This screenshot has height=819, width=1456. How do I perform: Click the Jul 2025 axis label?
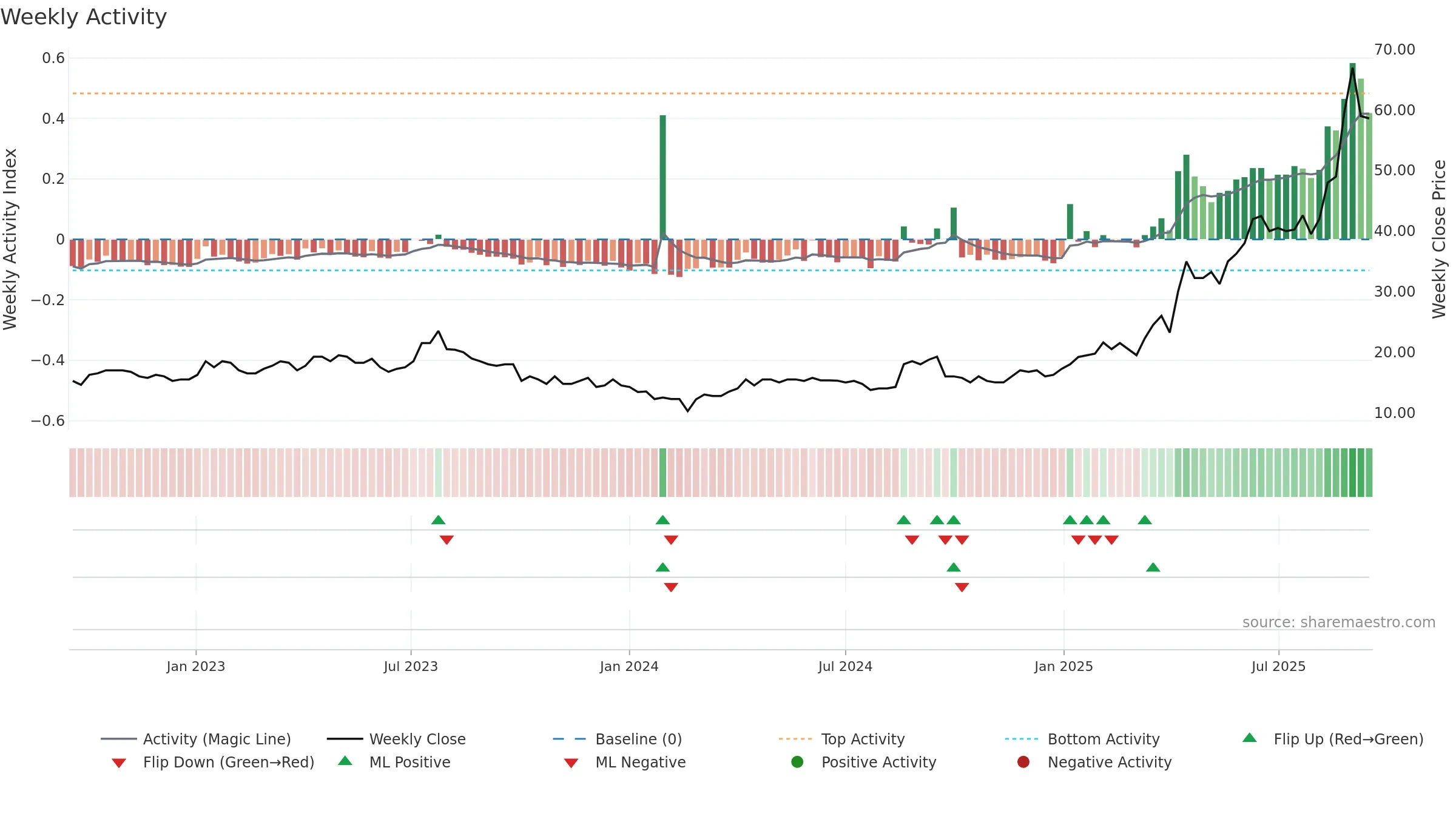pyautogui.click(x=1278, y=667)
